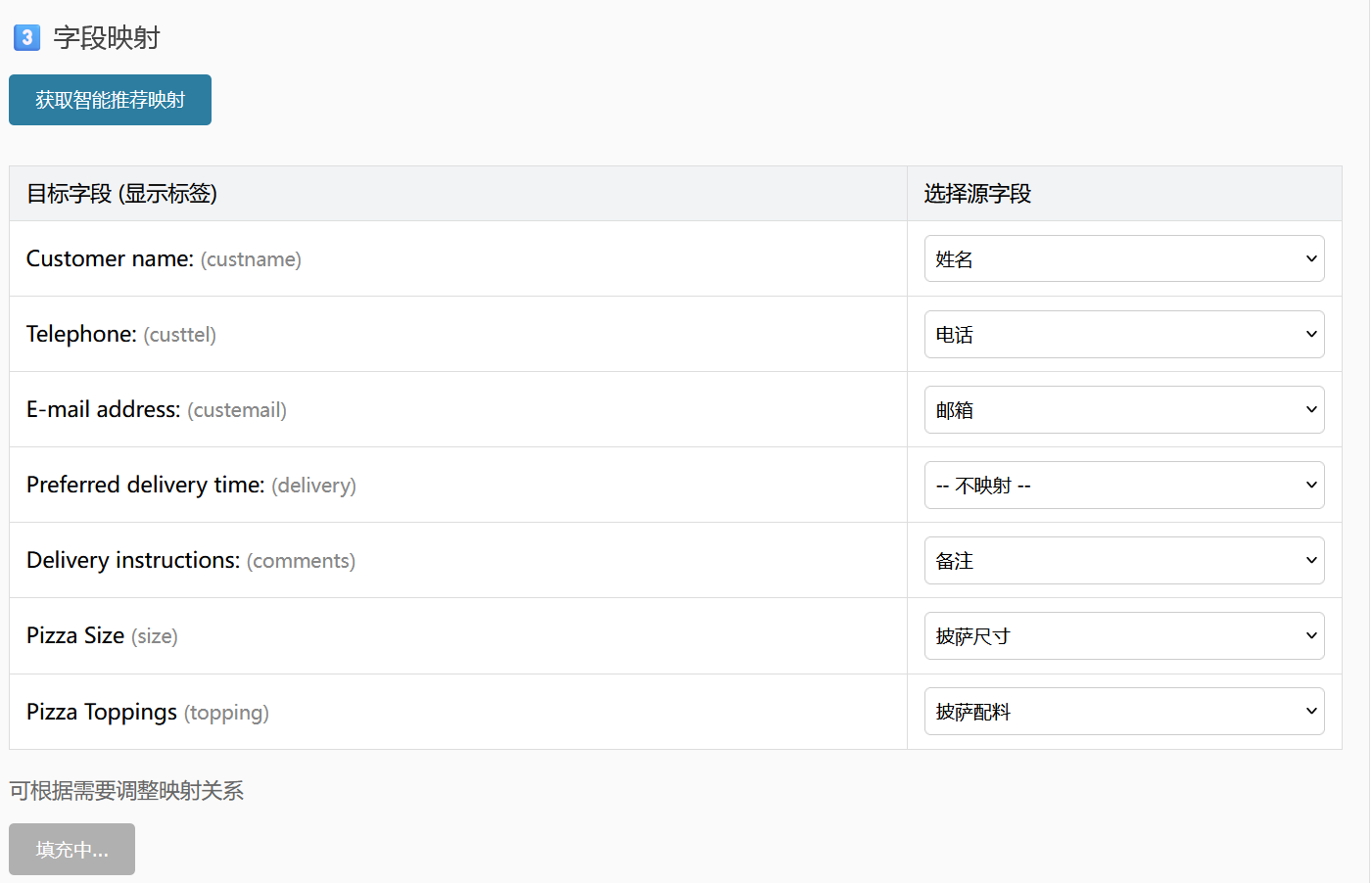Click the E-mail address (custemail) label
Viewport: 1372px width, 883px height.
click(x=156, y=409)
